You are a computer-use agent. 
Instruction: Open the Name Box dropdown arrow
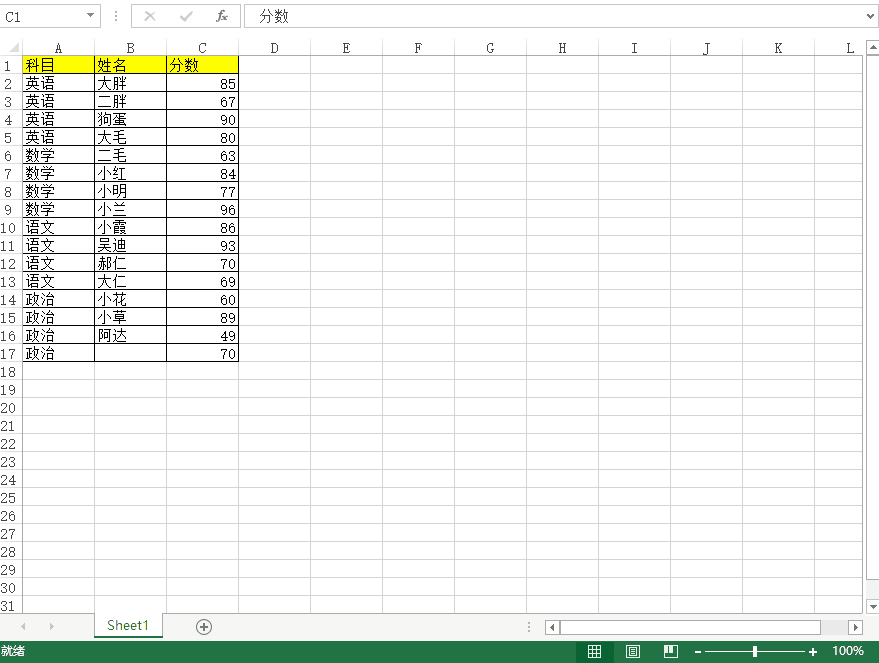pos(90,16)
